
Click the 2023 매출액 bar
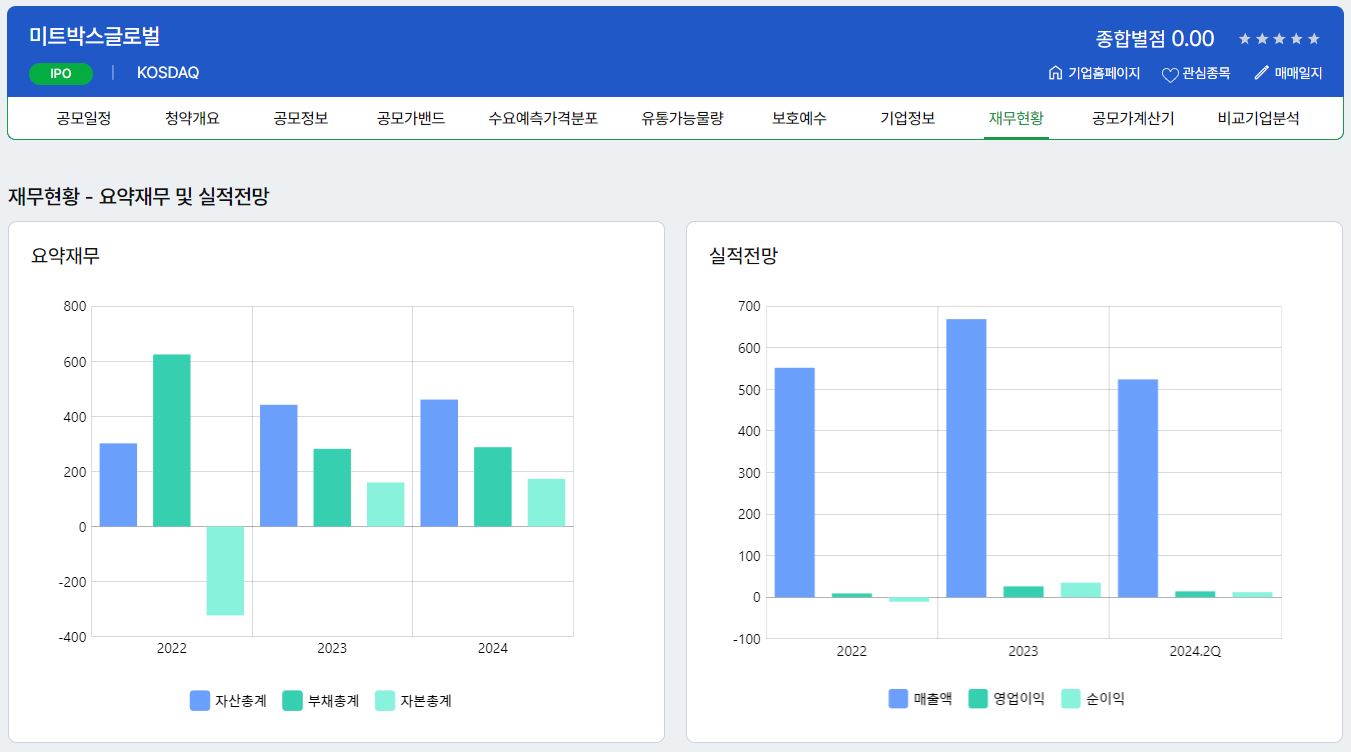[x=966, y=458]
